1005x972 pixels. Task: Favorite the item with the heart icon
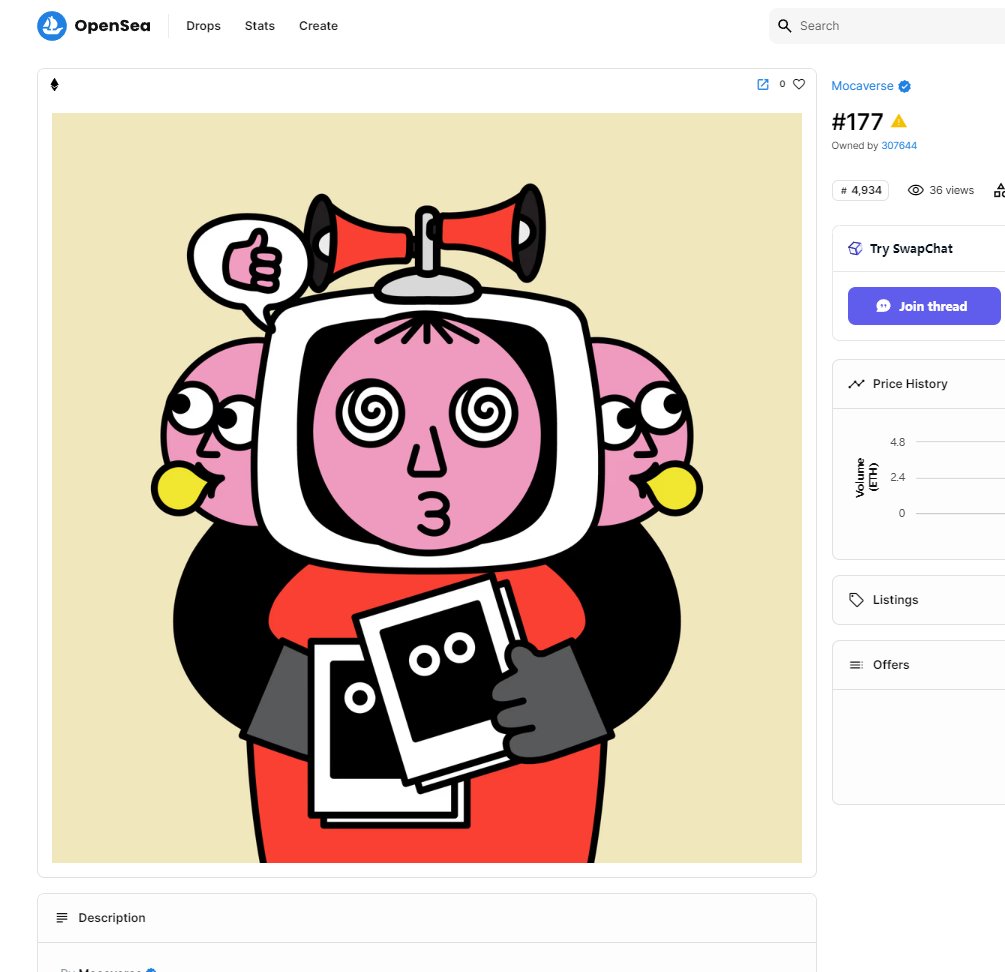(x=799, y=84)
